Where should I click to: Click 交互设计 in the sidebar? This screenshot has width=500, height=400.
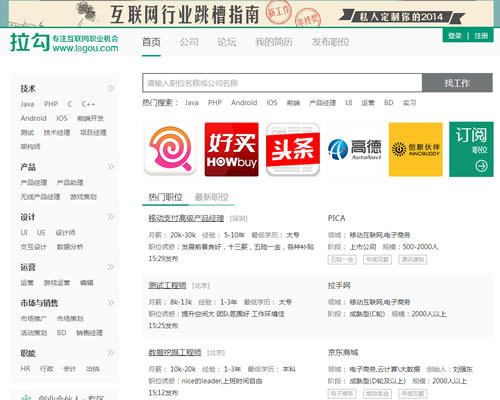click(x=34, y=247)
